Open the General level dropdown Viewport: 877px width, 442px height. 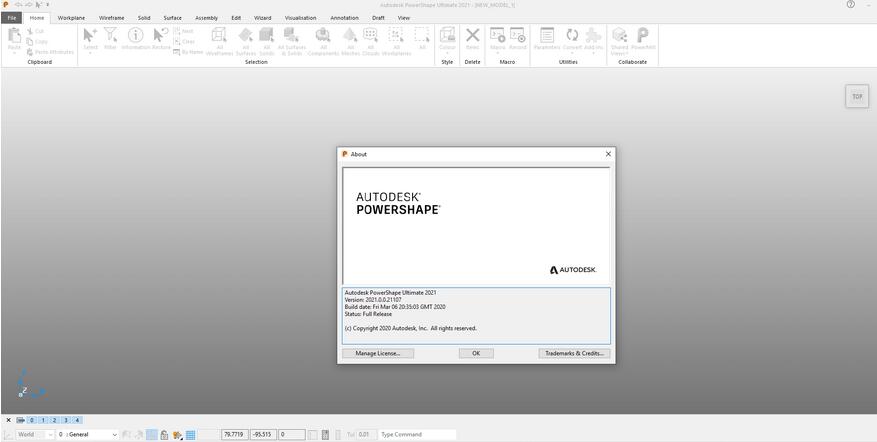coord(88,434)
